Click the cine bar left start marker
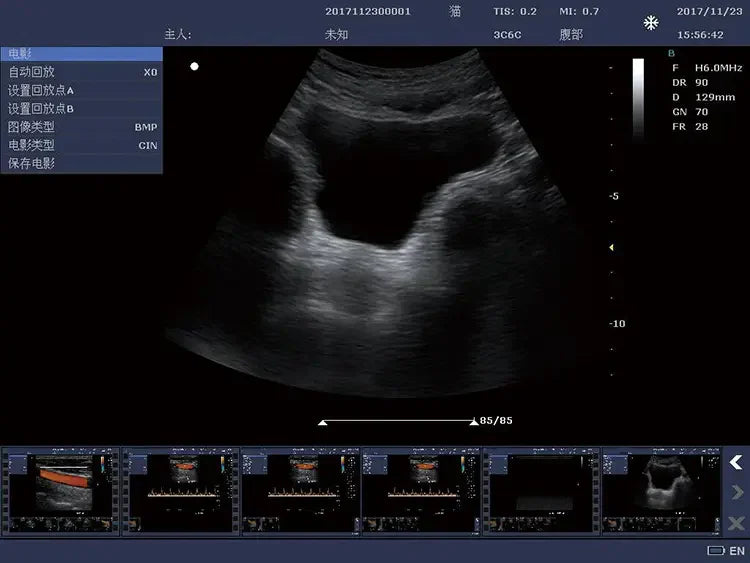Viewport: 750px width, 563px height. [322, 423]
